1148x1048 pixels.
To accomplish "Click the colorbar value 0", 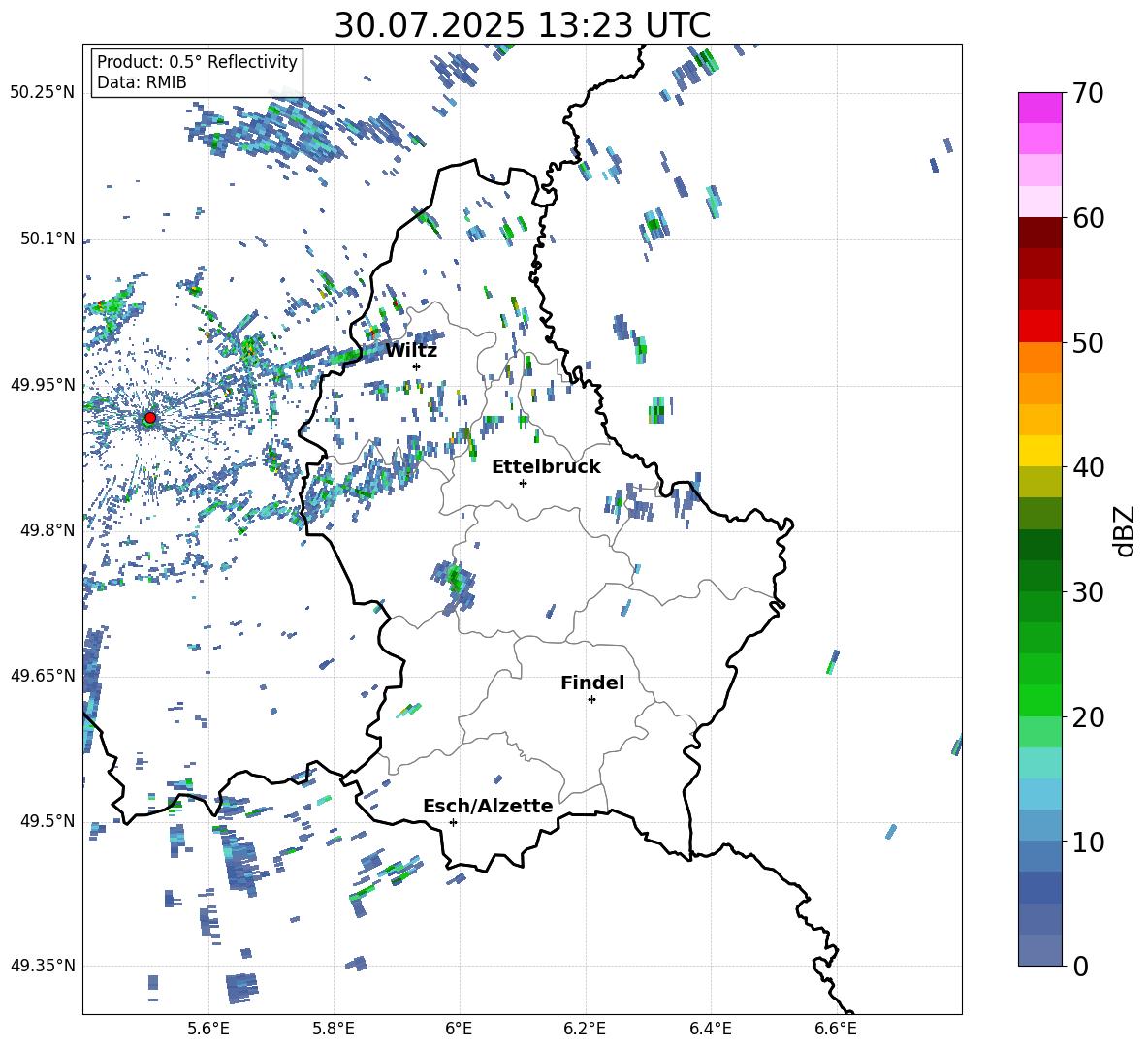I will coord(1080,966).
